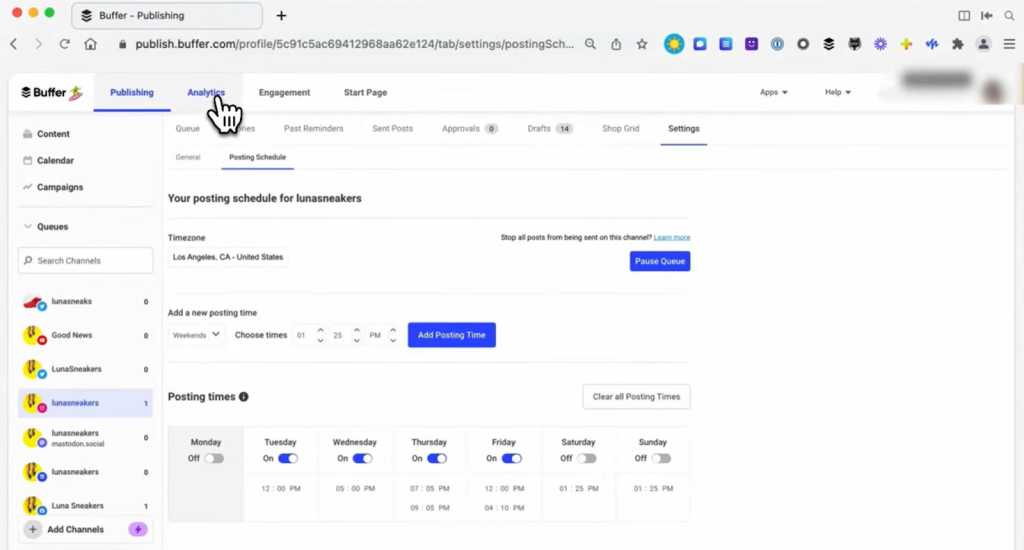Click the yellow sun extension icon
1024x550 pixels.
tap(674, 44)
